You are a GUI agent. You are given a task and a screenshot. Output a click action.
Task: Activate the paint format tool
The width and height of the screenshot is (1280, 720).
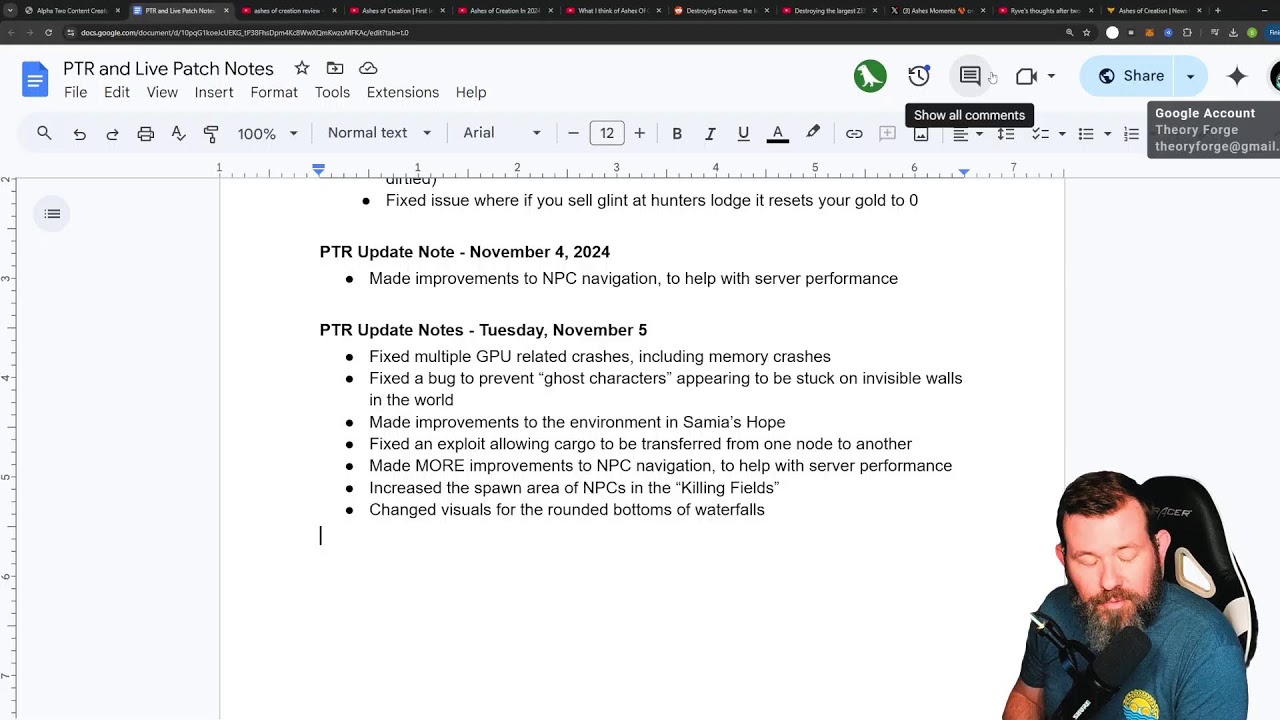tap(211, 133)
